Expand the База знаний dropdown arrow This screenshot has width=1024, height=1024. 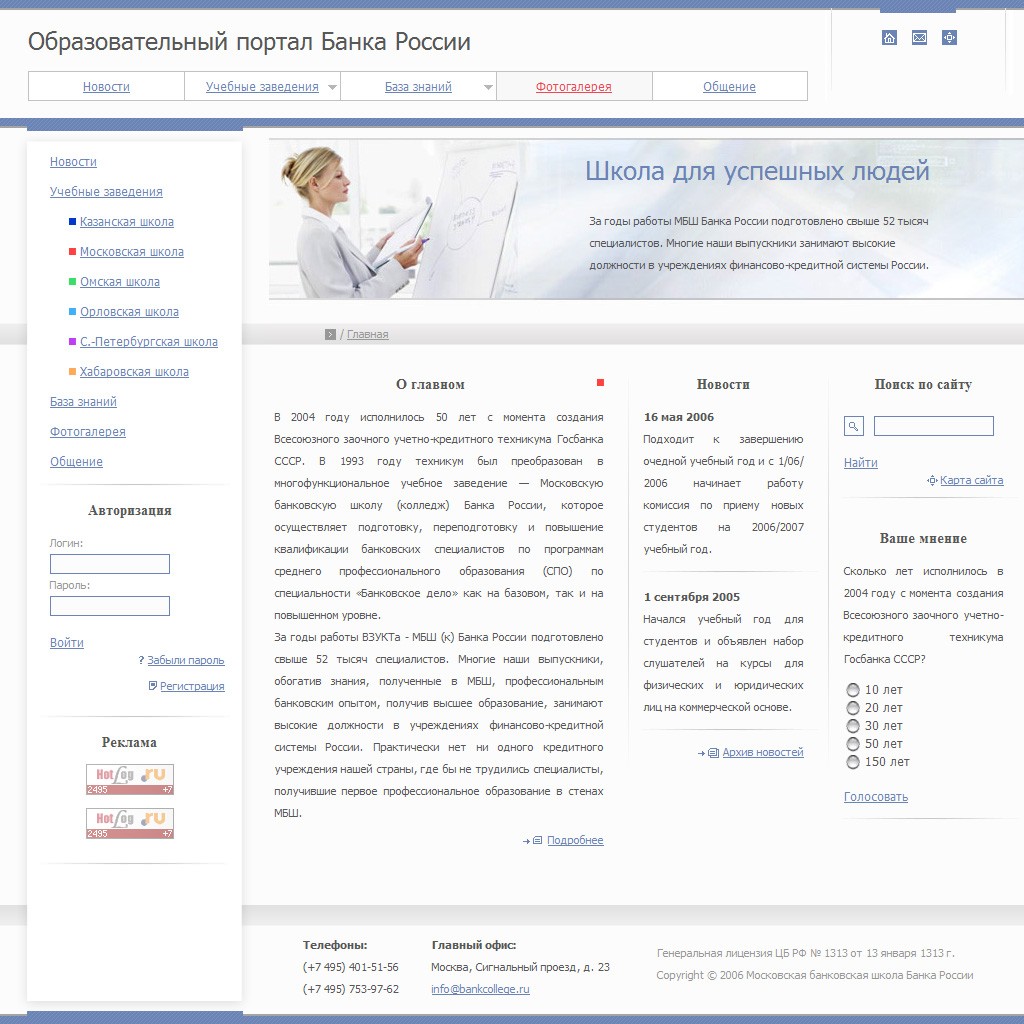[488, 88]
